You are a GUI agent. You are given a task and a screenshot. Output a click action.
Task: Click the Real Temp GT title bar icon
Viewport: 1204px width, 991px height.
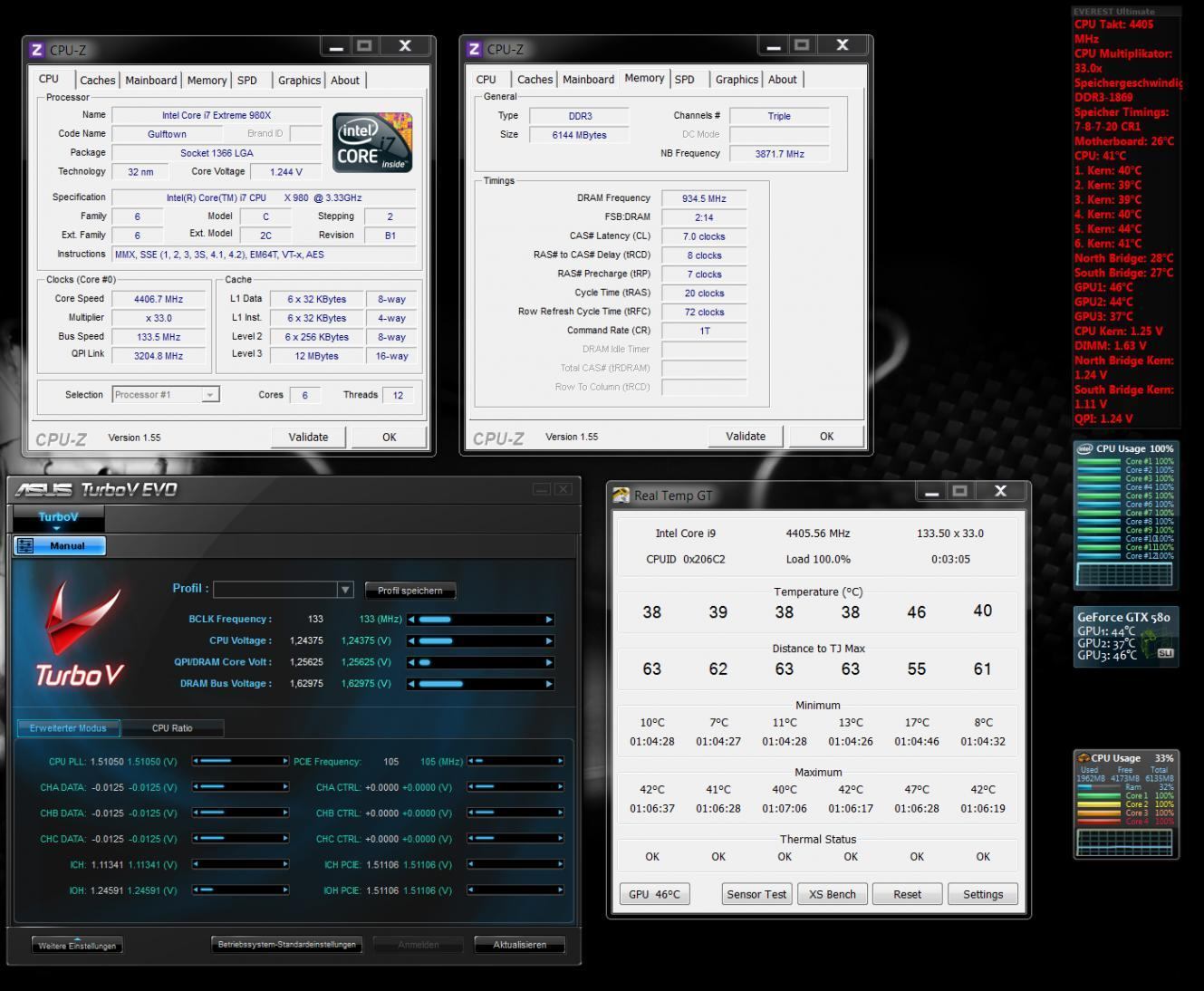pos(621,495)
